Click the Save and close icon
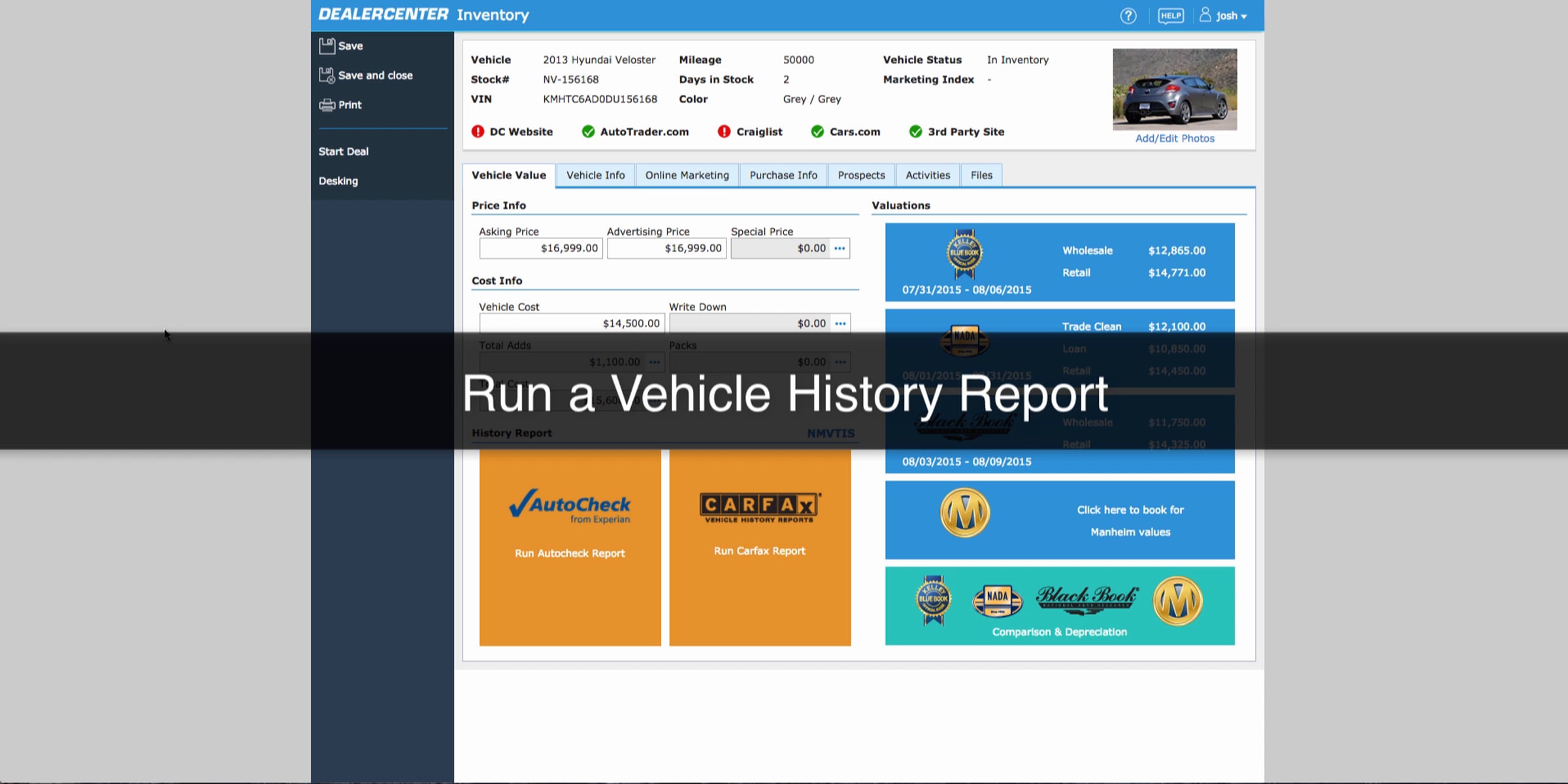 (x=327, y=75)
